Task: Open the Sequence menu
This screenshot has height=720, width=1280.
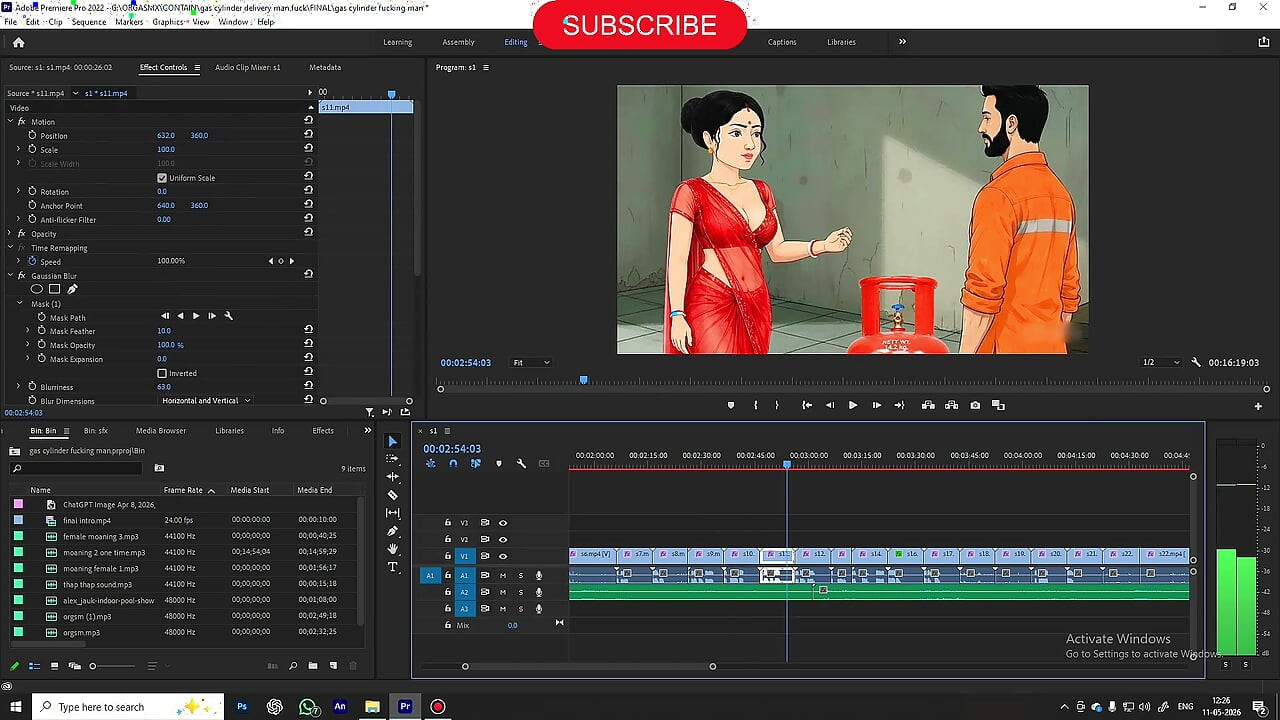Action: (89, 21)
